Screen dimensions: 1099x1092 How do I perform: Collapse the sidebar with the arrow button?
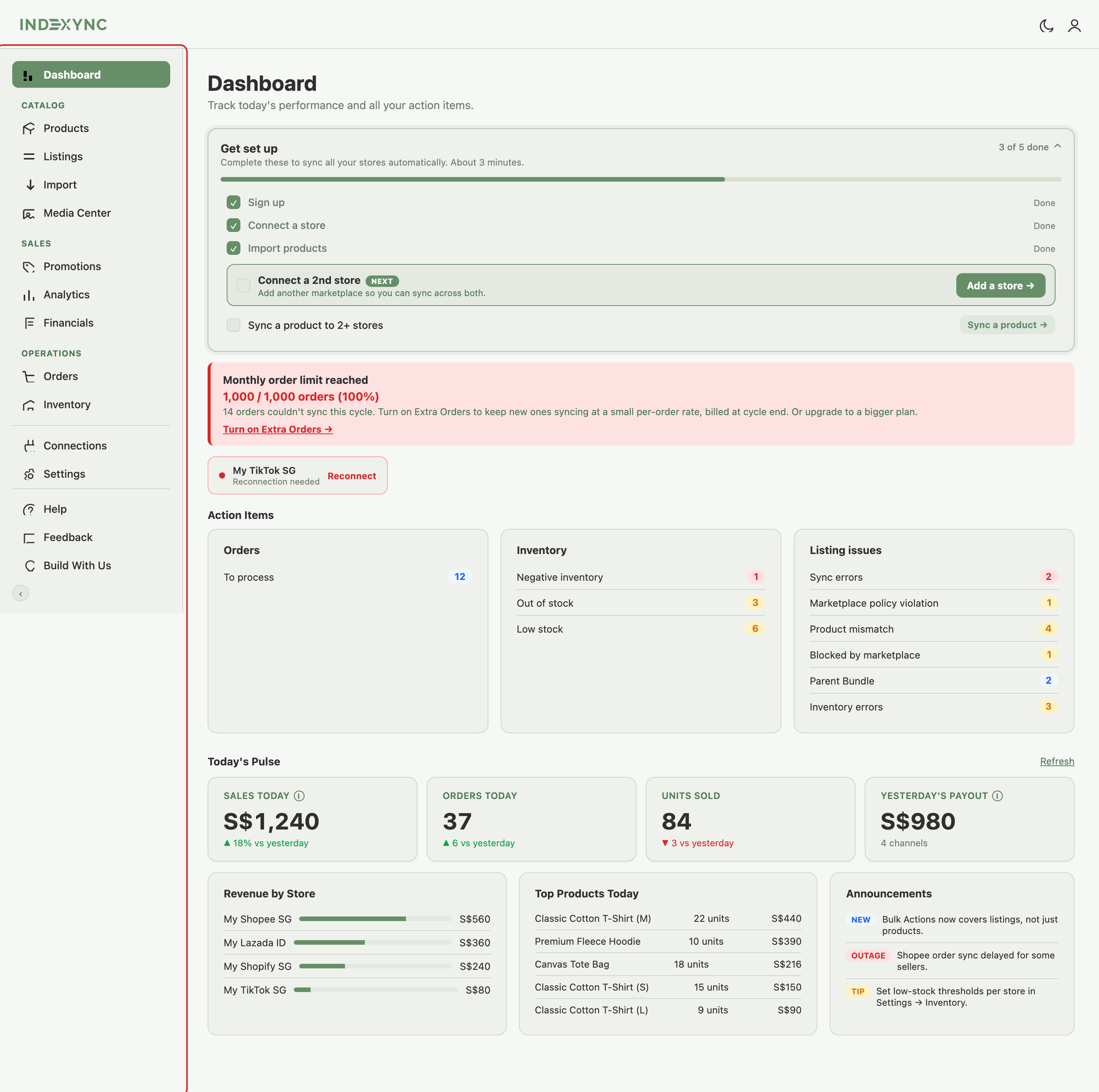coord(21,593)
